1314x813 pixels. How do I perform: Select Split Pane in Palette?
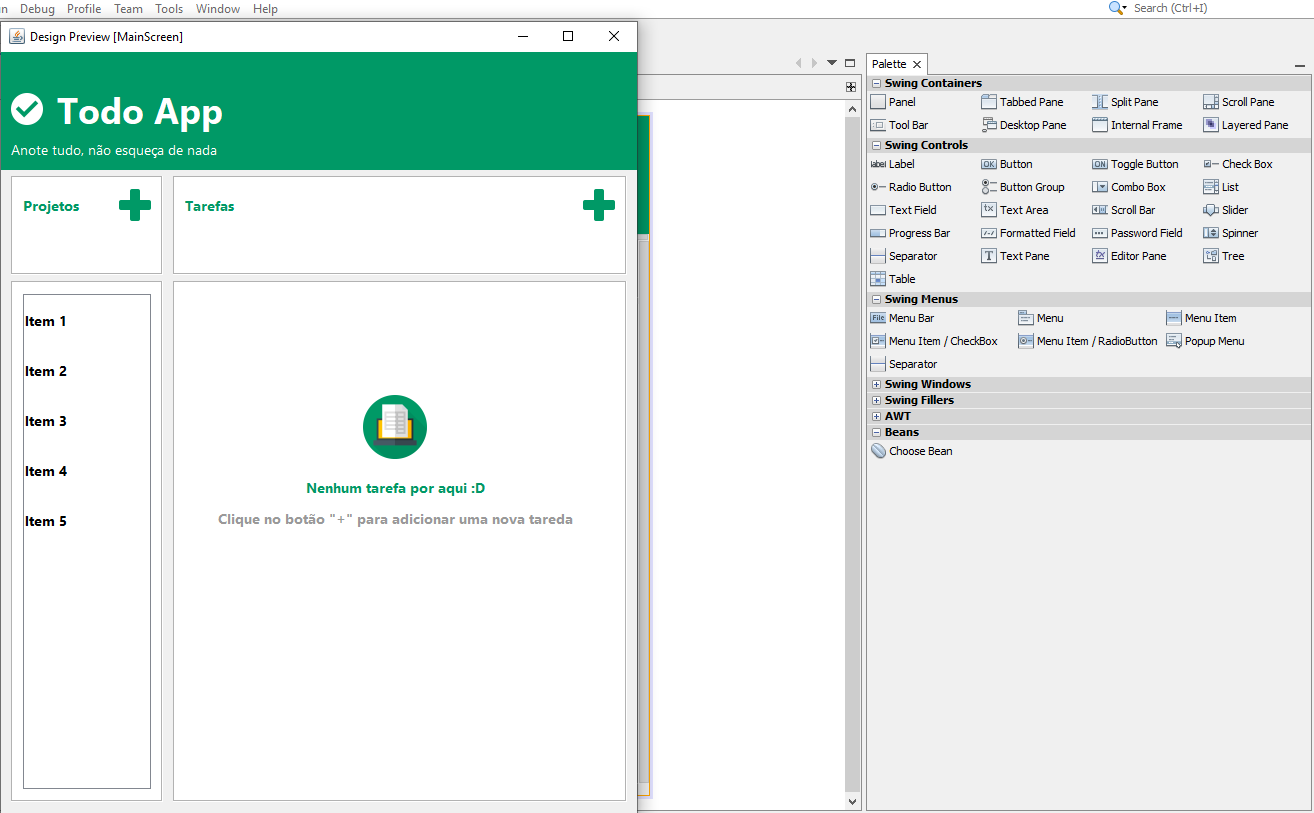coord(1125,102)
